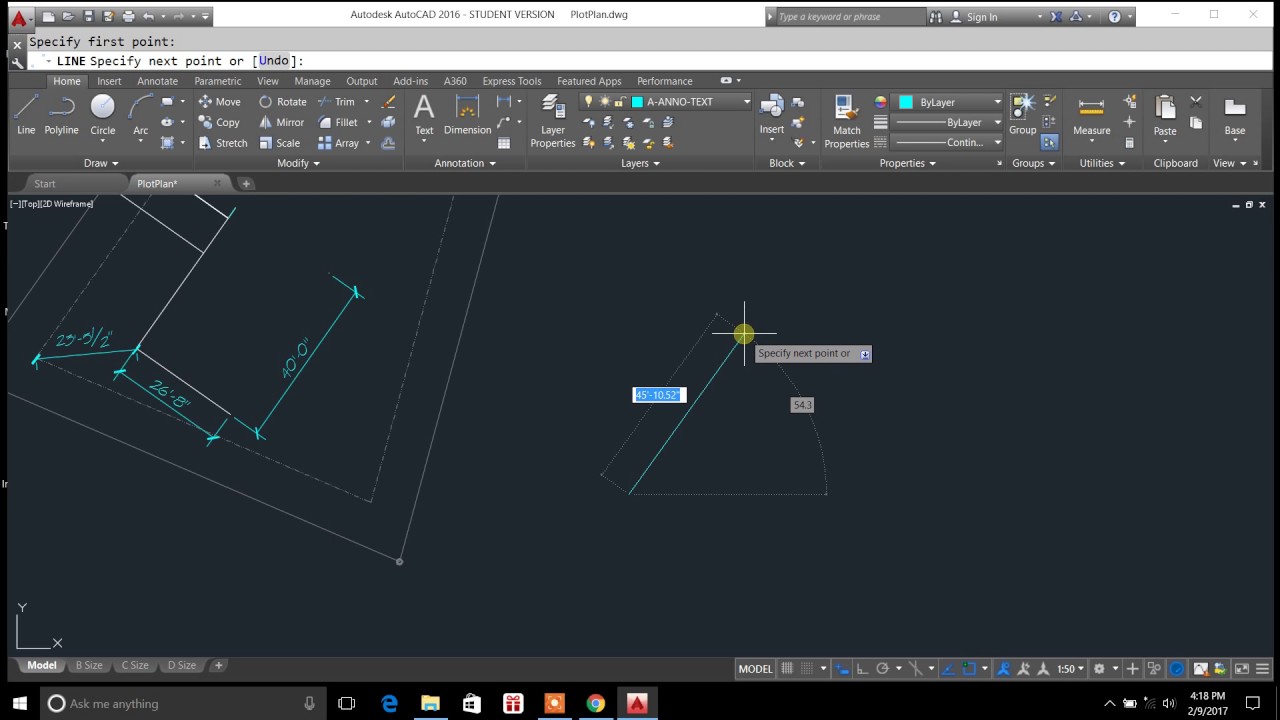The height and width of the screenshot is (720, 1280).
Task: Open the AutoCAD application menu button
Action: 19,18
